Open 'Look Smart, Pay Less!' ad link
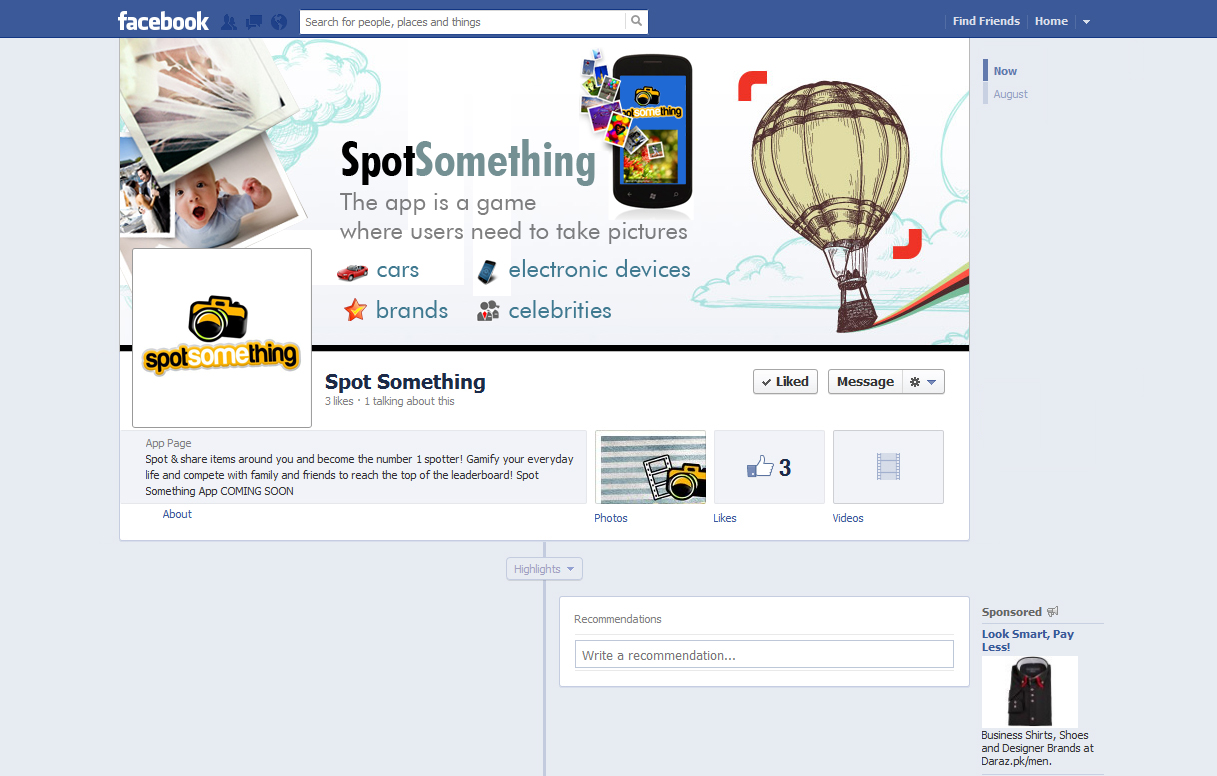Screen dimensions: 1217x776 (1028, 640)
